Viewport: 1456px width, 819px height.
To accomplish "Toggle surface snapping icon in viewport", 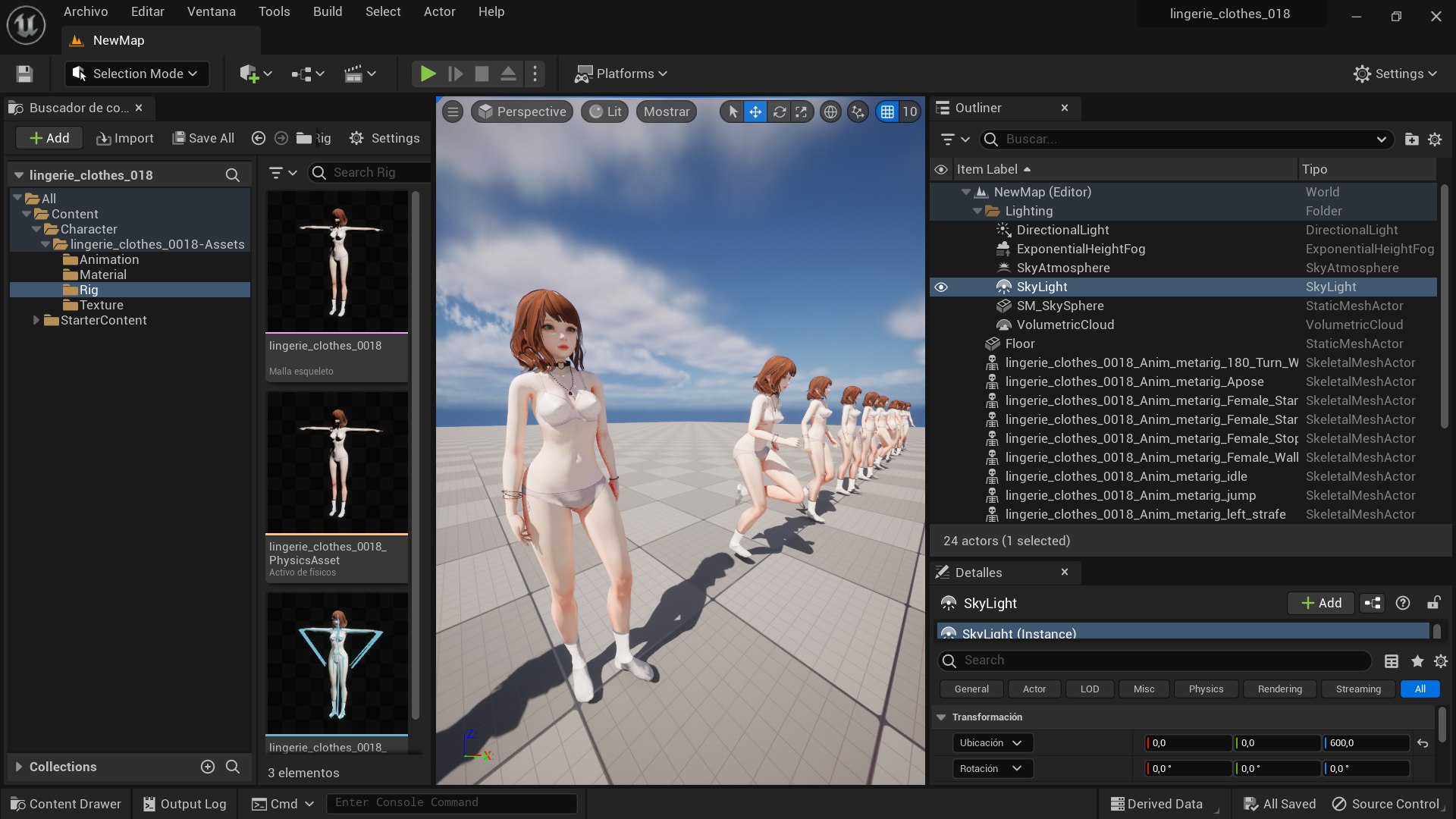I will [x=858, y=111].
